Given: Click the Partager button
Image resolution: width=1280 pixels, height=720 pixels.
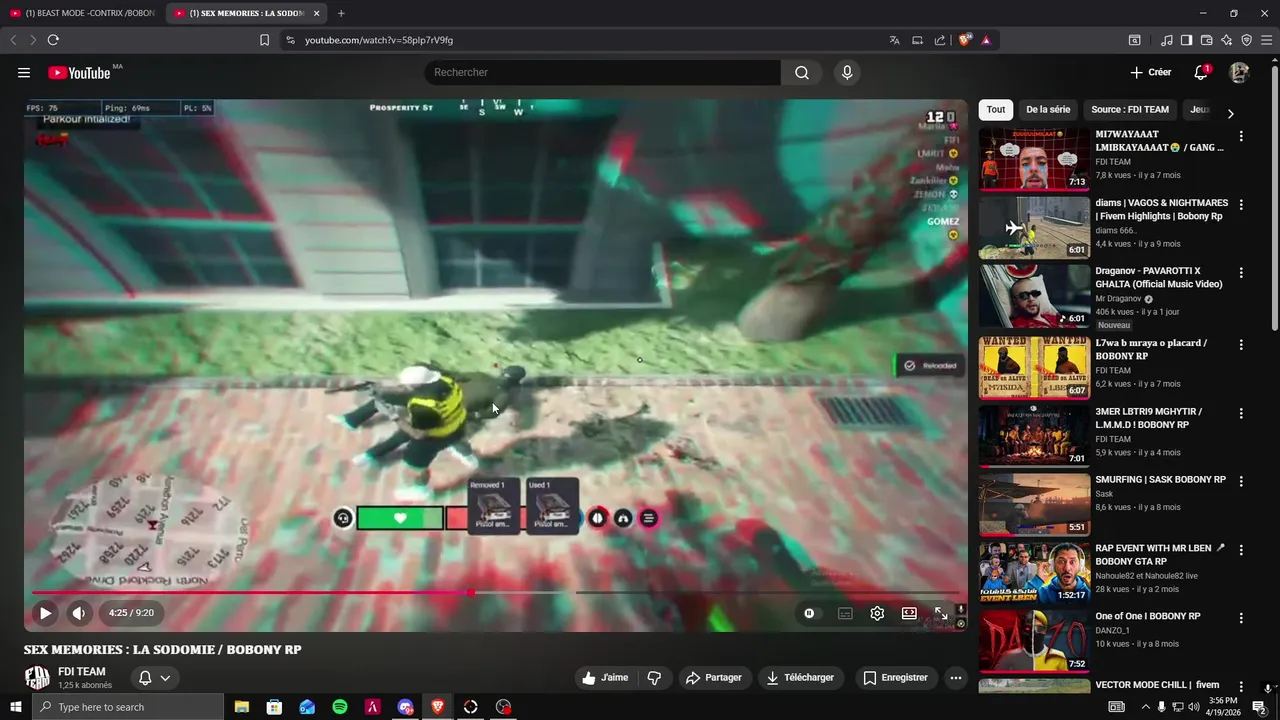Looking at the screenshot, I should pos(714,677).
